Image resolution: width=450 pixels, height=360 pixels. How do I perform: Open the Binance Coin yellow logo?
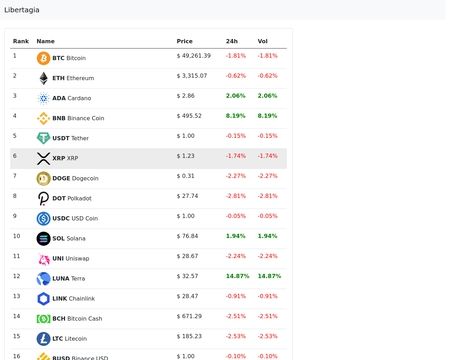(43, 118)
